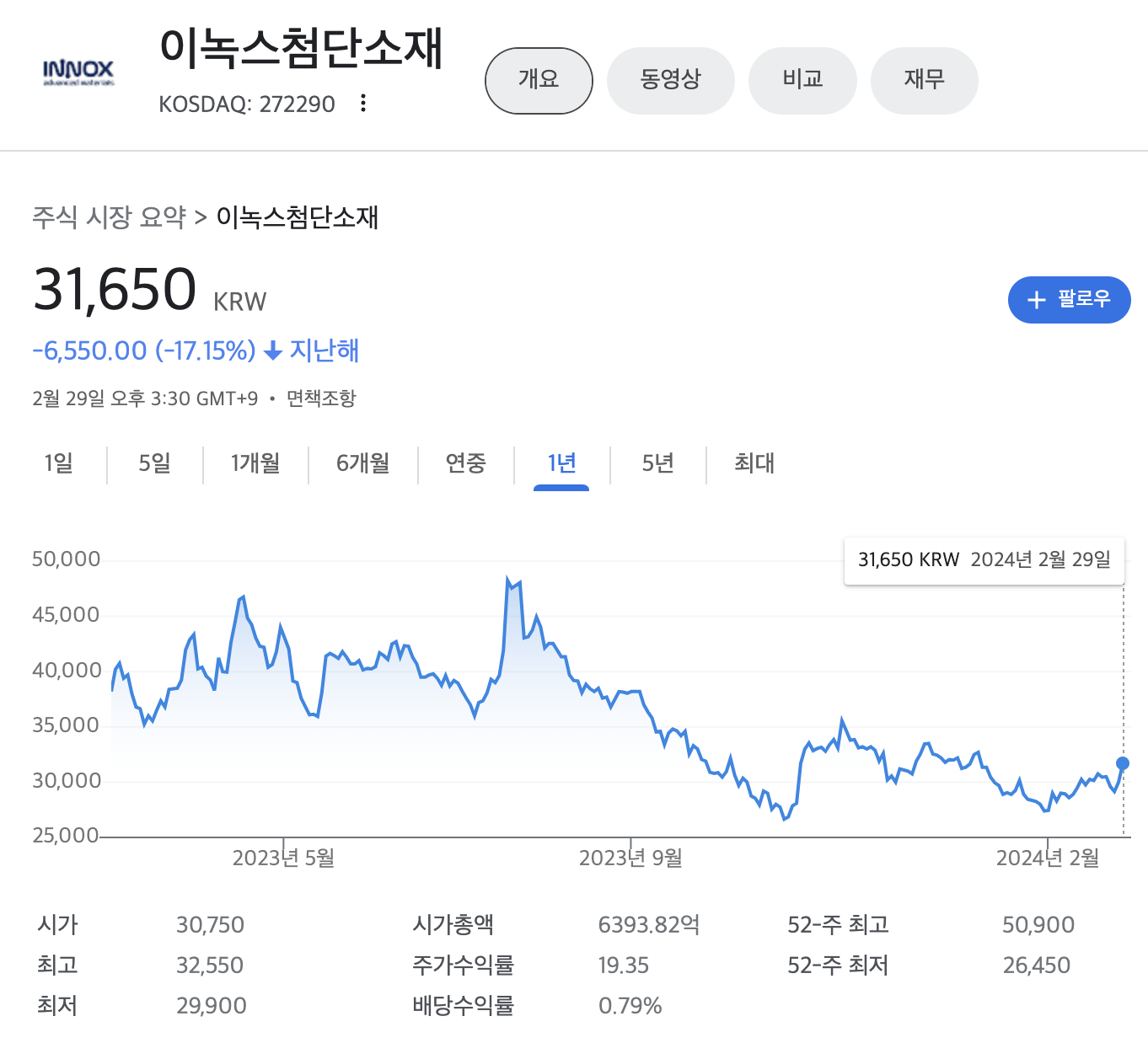Choose the 6개월 six-month range
Image resolution: width=1148 pixels, height=1043 pixels.
(363, 463)
